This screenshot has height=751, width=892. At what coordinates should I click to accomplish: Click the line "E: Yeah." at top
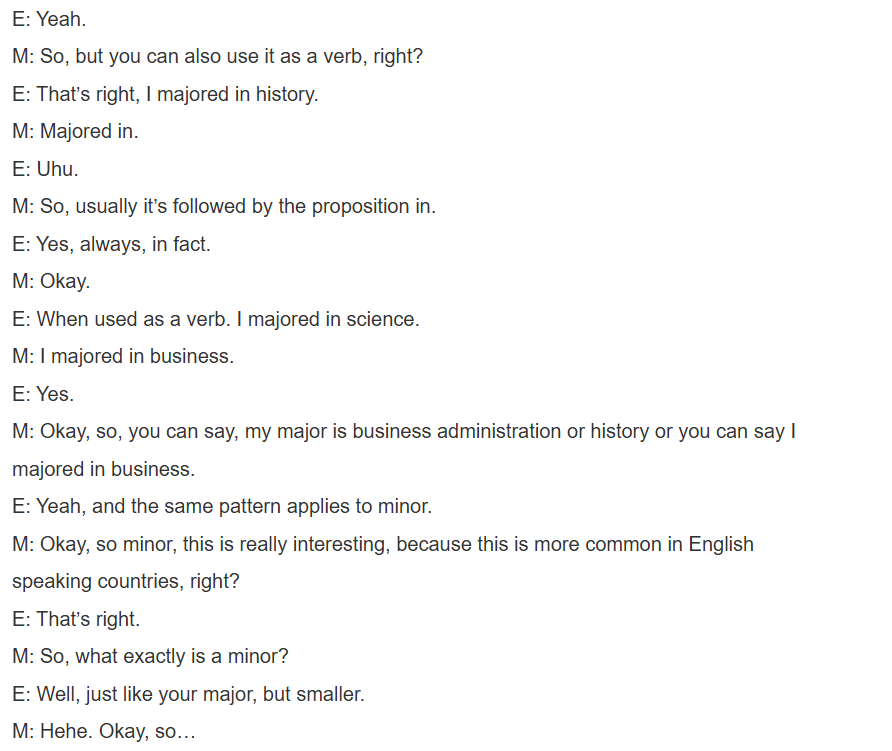coord(49,19)
